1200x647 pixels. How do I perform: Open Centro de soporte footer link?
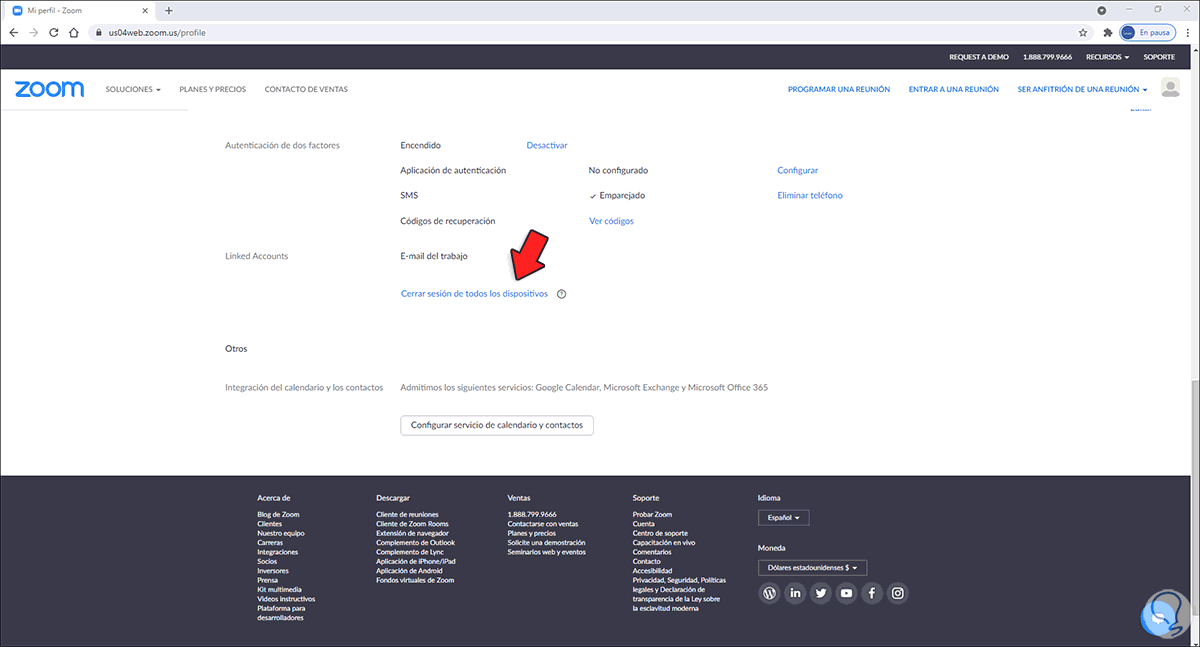coord(660,533)
